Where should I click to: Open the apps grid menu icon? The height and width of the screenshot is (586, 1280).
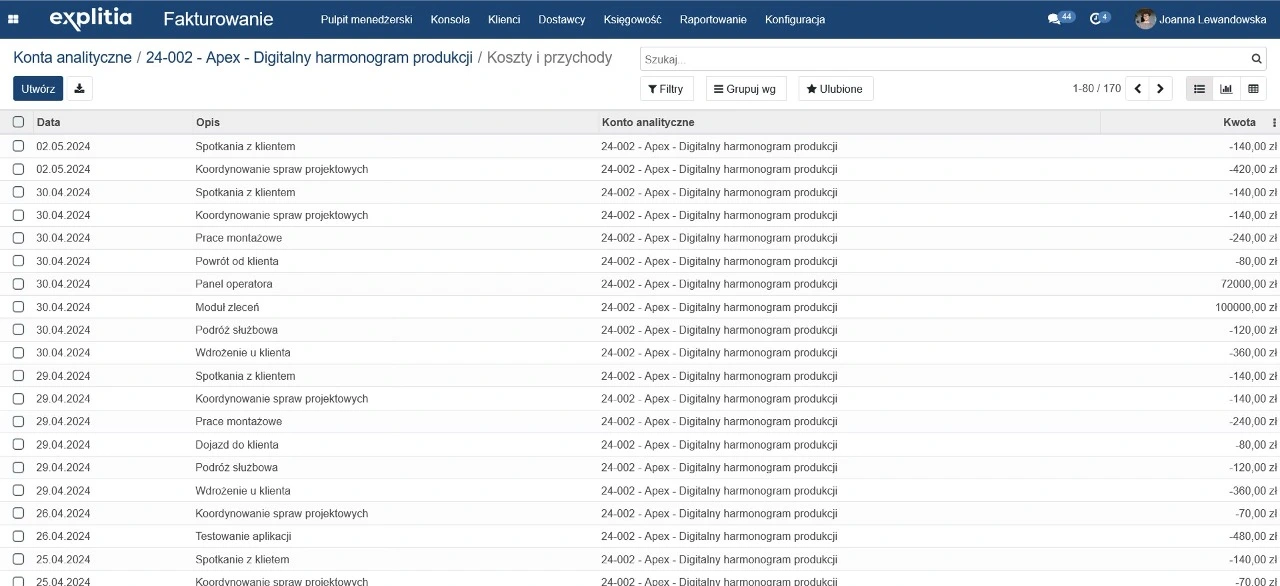14,19
